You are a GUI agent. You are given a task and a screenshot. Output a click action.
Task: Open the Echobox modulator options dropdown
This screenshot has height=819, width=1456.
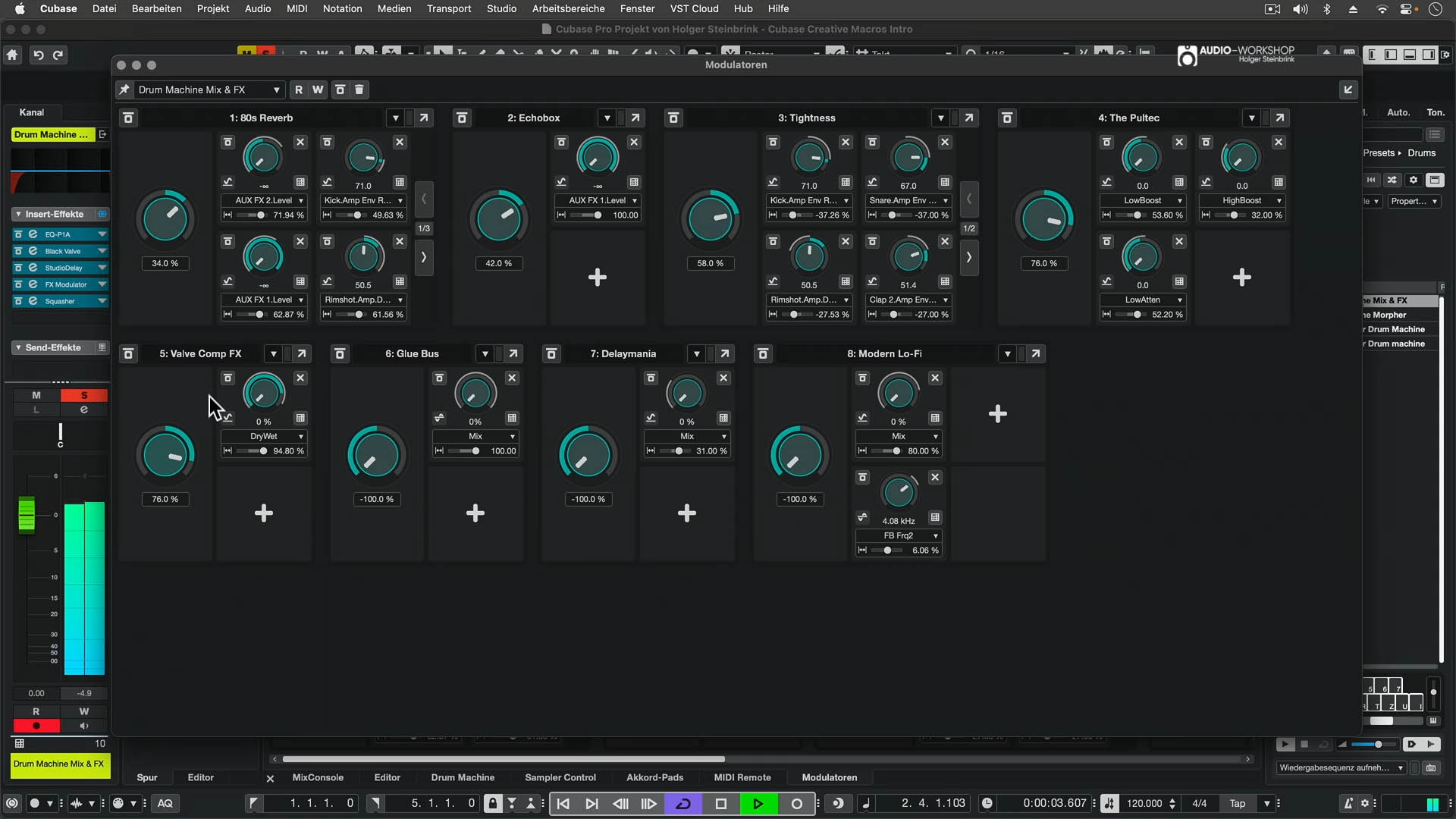(607, 118)
